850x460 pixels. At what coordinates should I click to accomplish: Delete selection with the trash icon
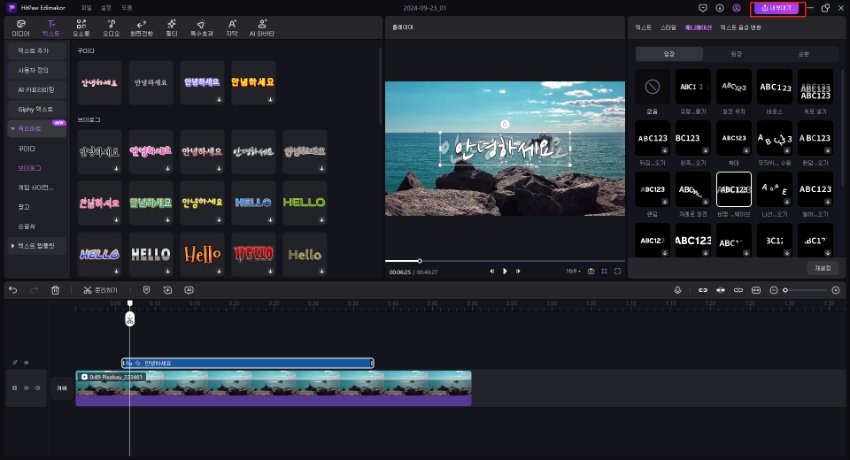[55, 290]
